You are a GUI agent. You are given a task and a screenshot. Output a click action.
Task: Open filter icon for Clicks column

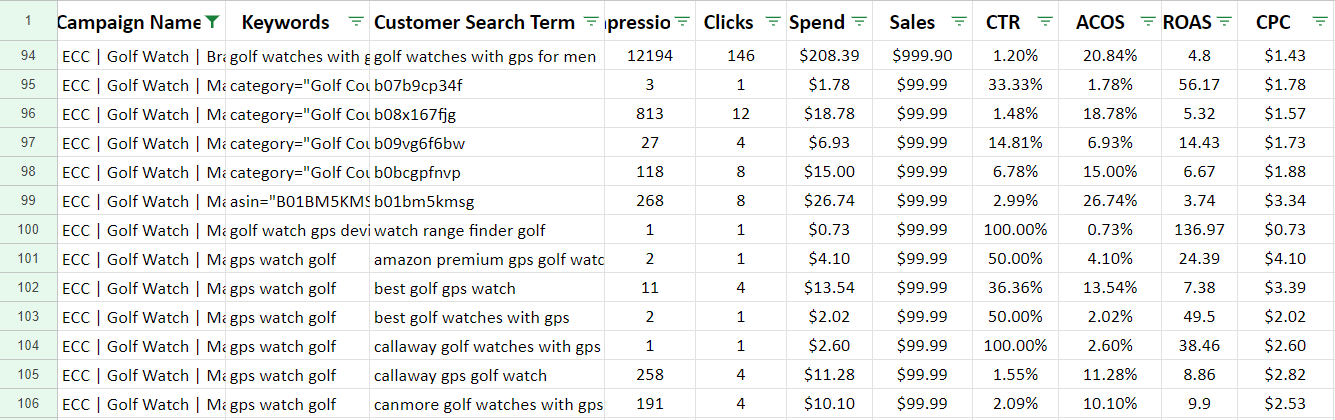pyautogui.click(x=773, y=22)
